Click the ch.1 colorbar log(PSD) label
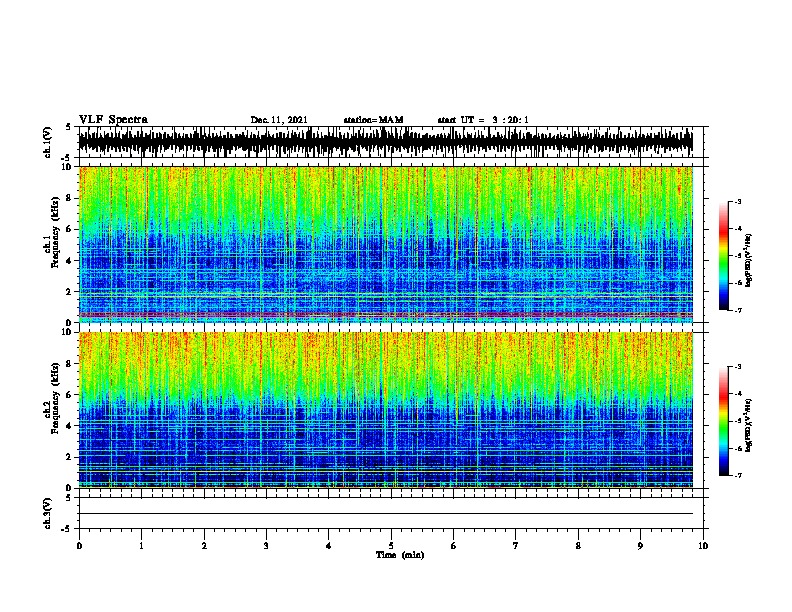792x612 pixels. pos(749,260)
